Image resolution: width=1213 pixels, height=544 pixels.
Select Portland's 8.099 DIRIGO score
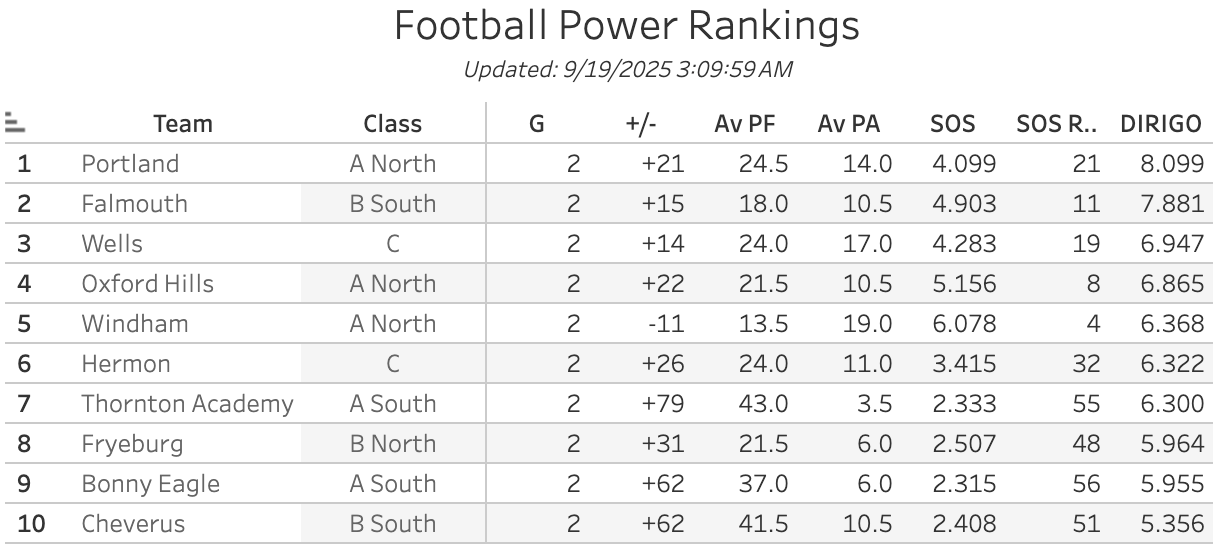(x=1172, y=164)
